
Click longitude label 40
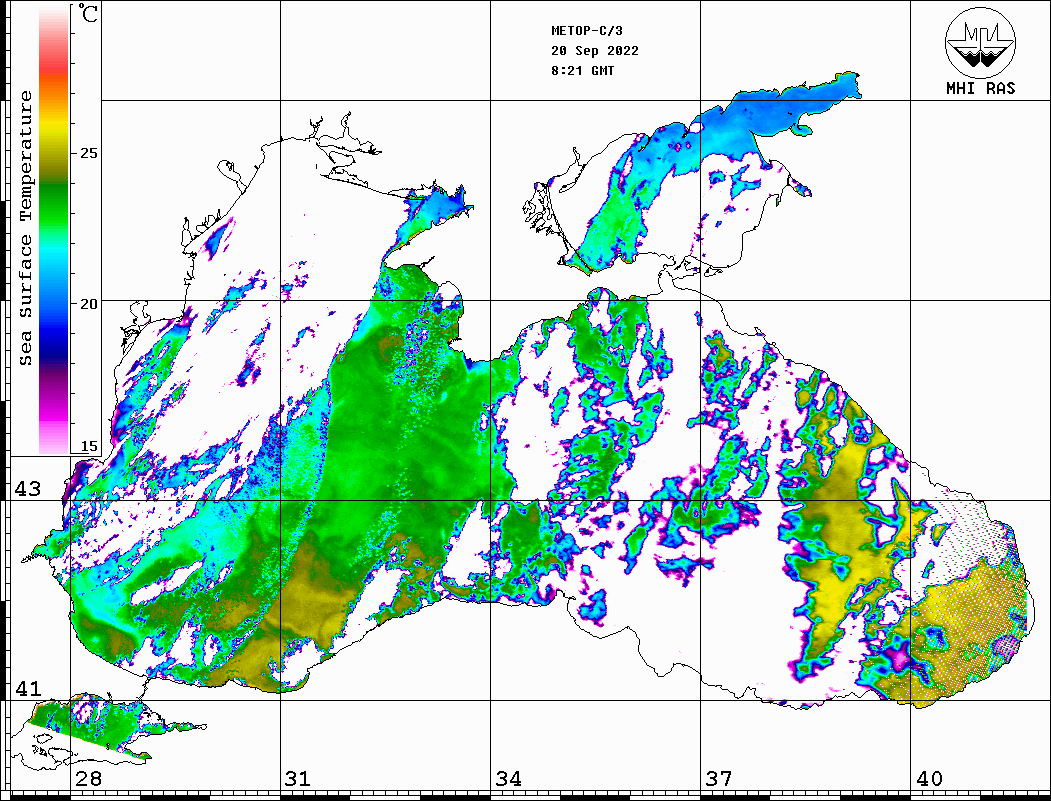(928, 779)
